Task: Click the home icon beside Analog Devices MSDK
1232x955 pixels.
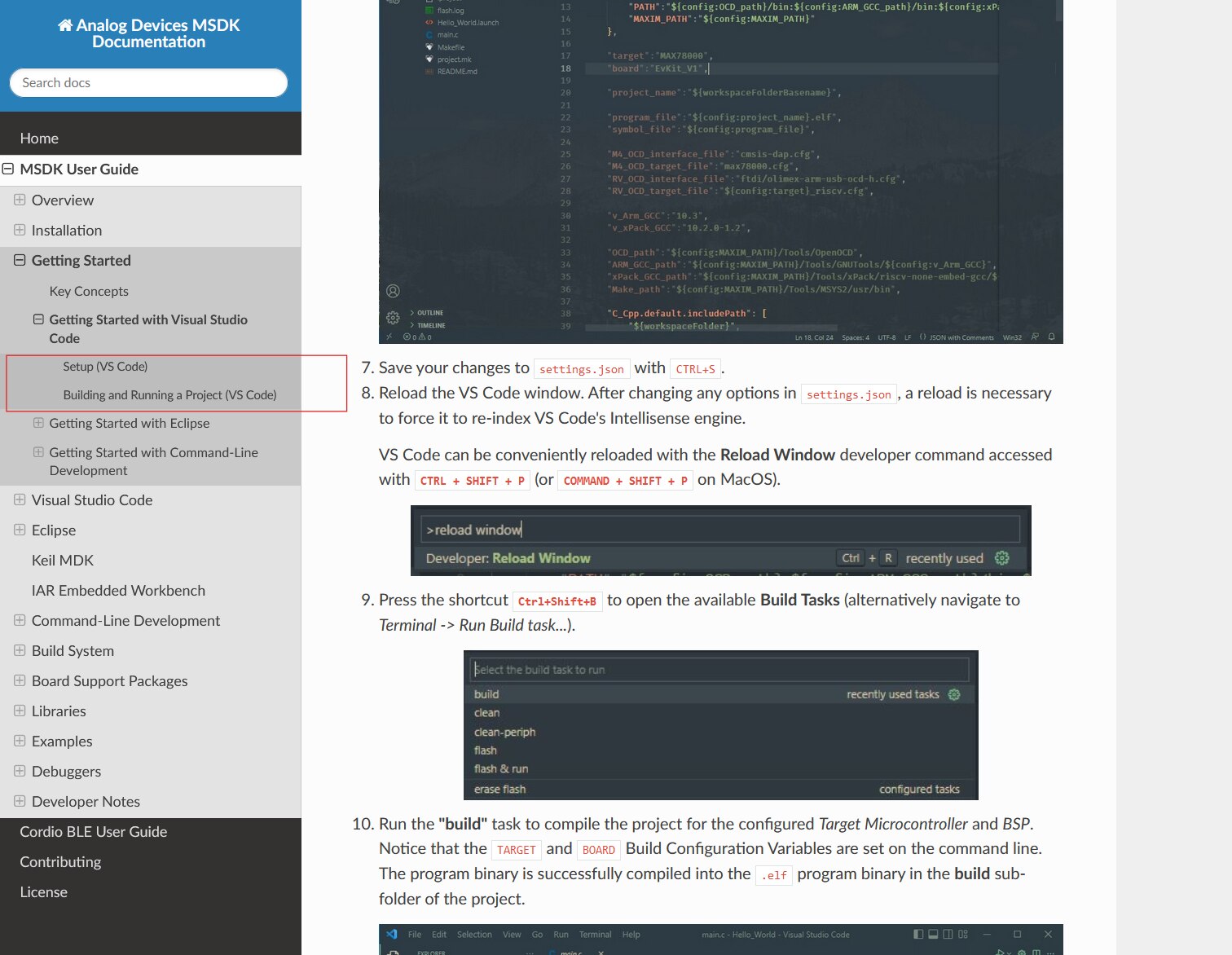Action: (x=65, y=25)
